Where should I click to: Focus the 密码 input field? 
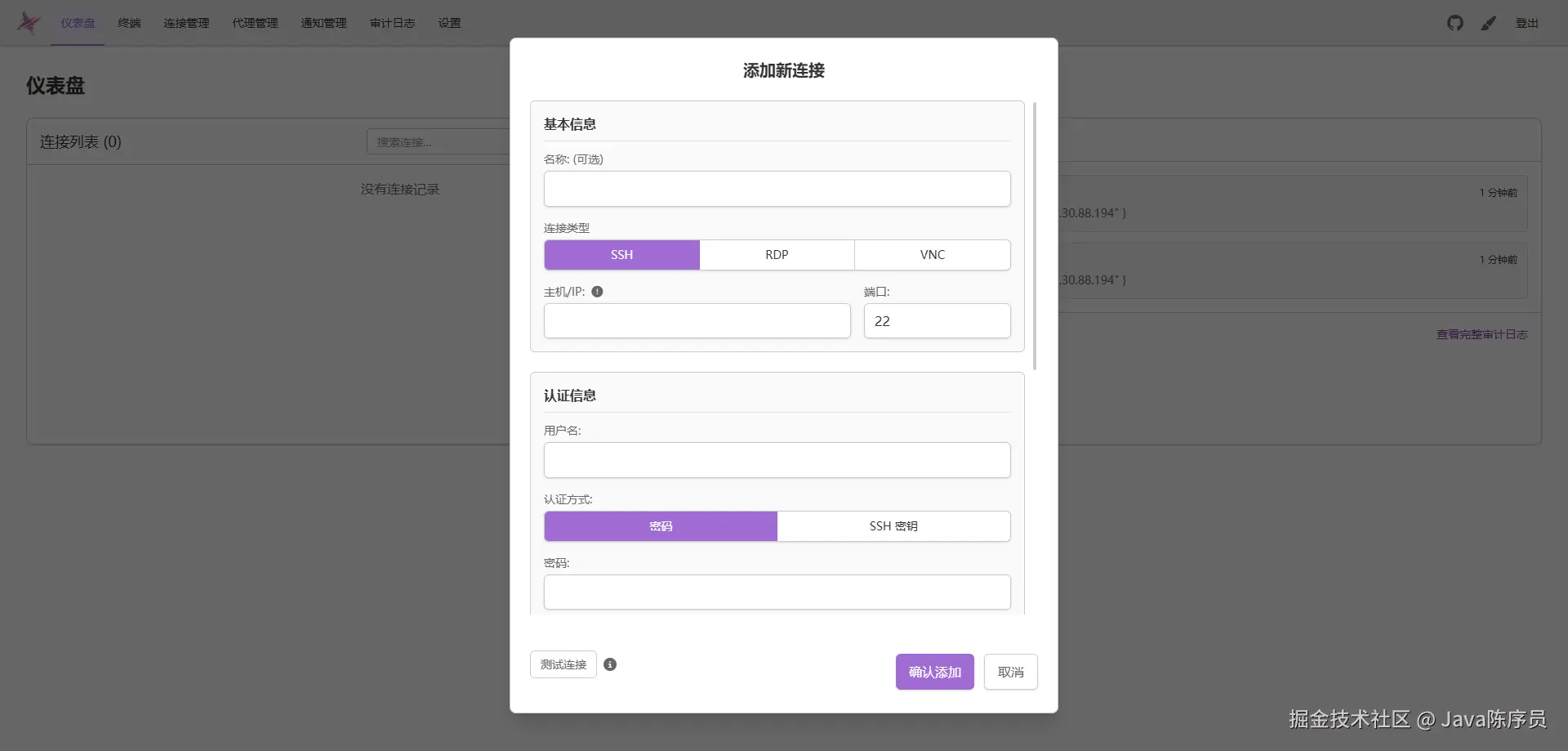(777, 592)
